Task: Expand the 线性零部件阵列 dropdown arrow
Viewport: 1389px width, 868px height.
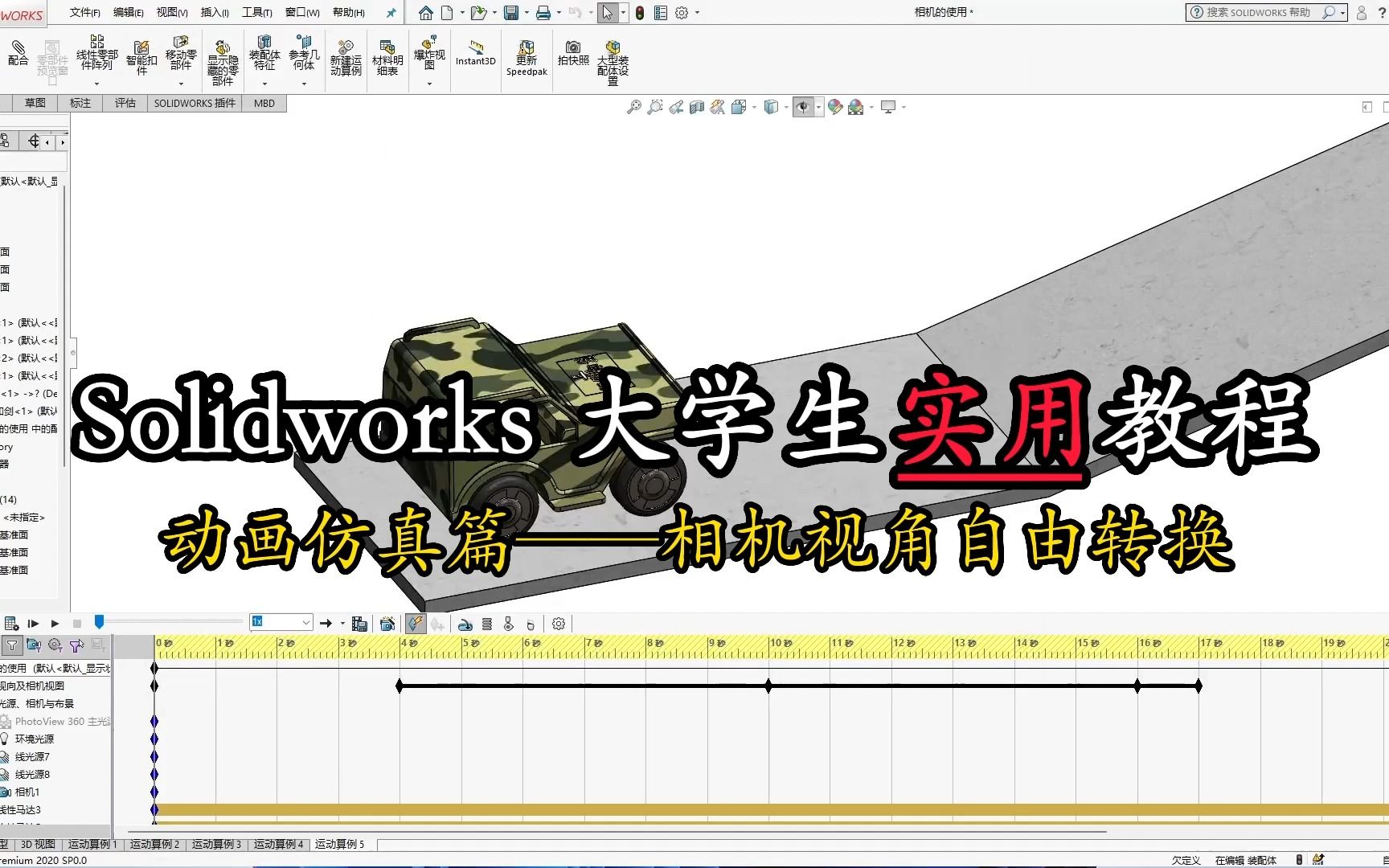Action: 96,84
